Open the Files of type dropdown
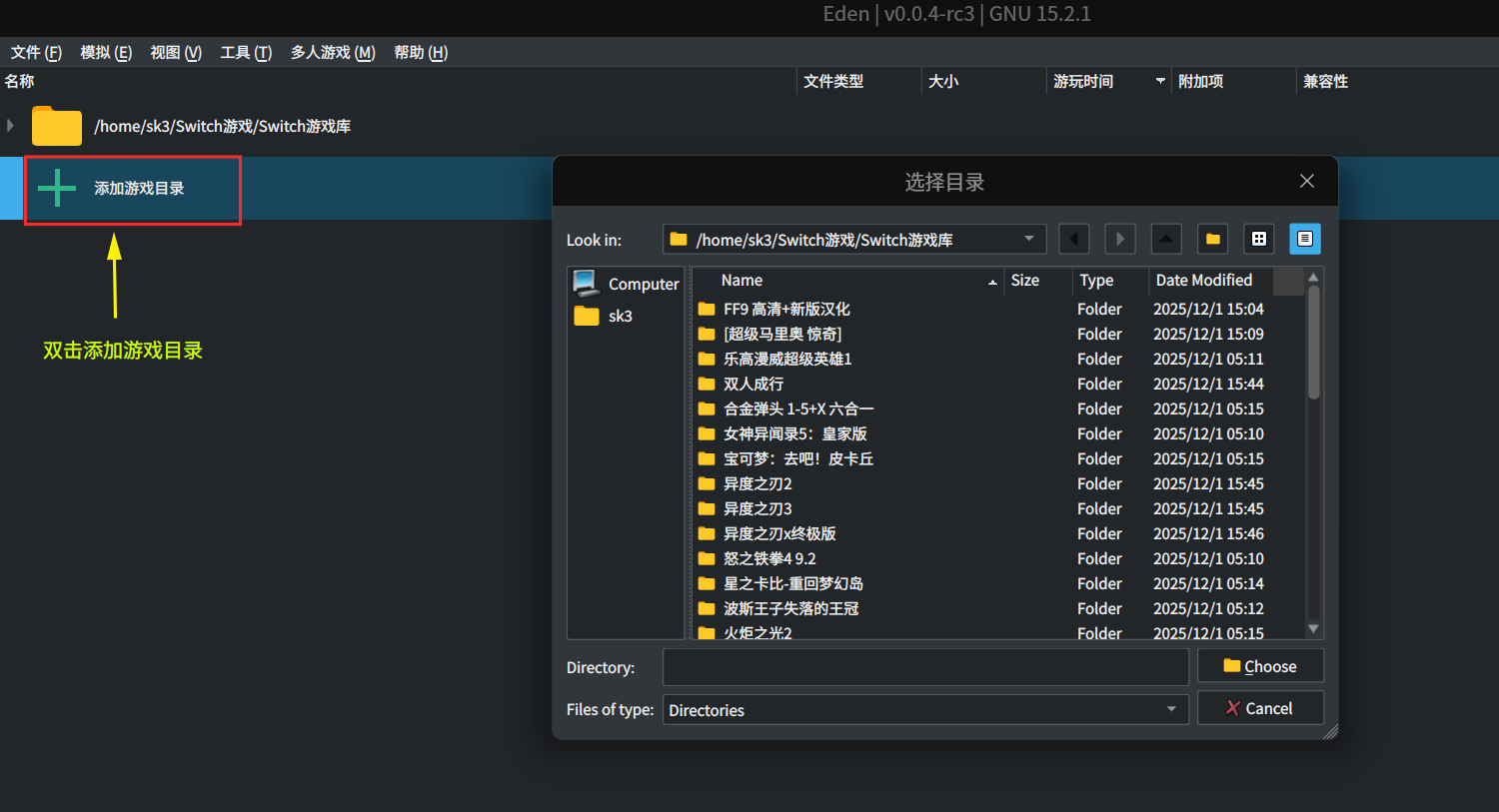Viewport: 1499px width, 812px height. click(x=925, y=710)
